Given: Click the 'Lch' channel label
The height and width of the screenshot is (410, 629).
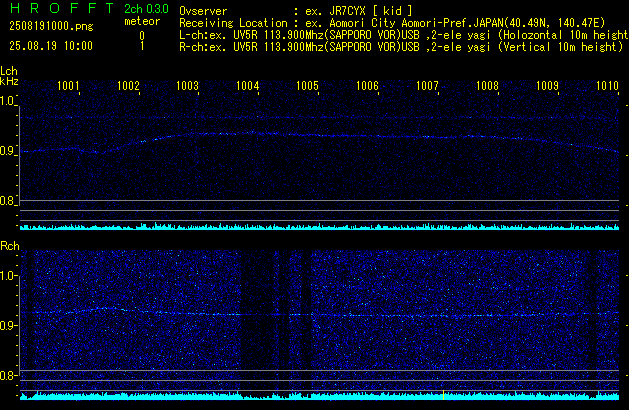Looking at the screenshot, I should tap(9, 71).
